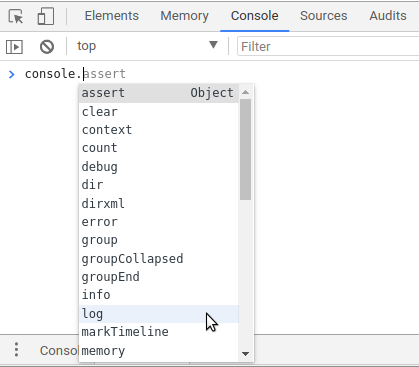Show the console sidebar icon
Image resolution: width=419 pixels, height=367 pixels.
[14, 47]
